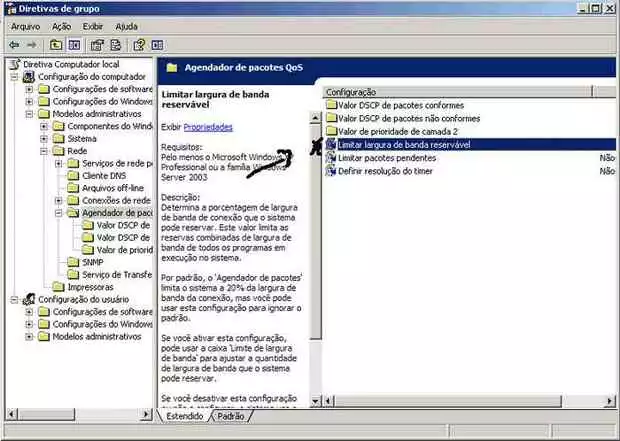Switch to the Padrão tab
This screenshot has height=441, width=620.
tap(231, 417)
